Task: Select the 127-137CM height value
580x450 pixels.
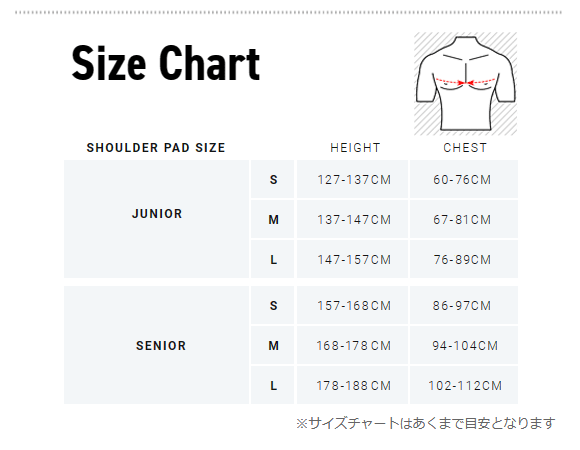Action: 354,180
